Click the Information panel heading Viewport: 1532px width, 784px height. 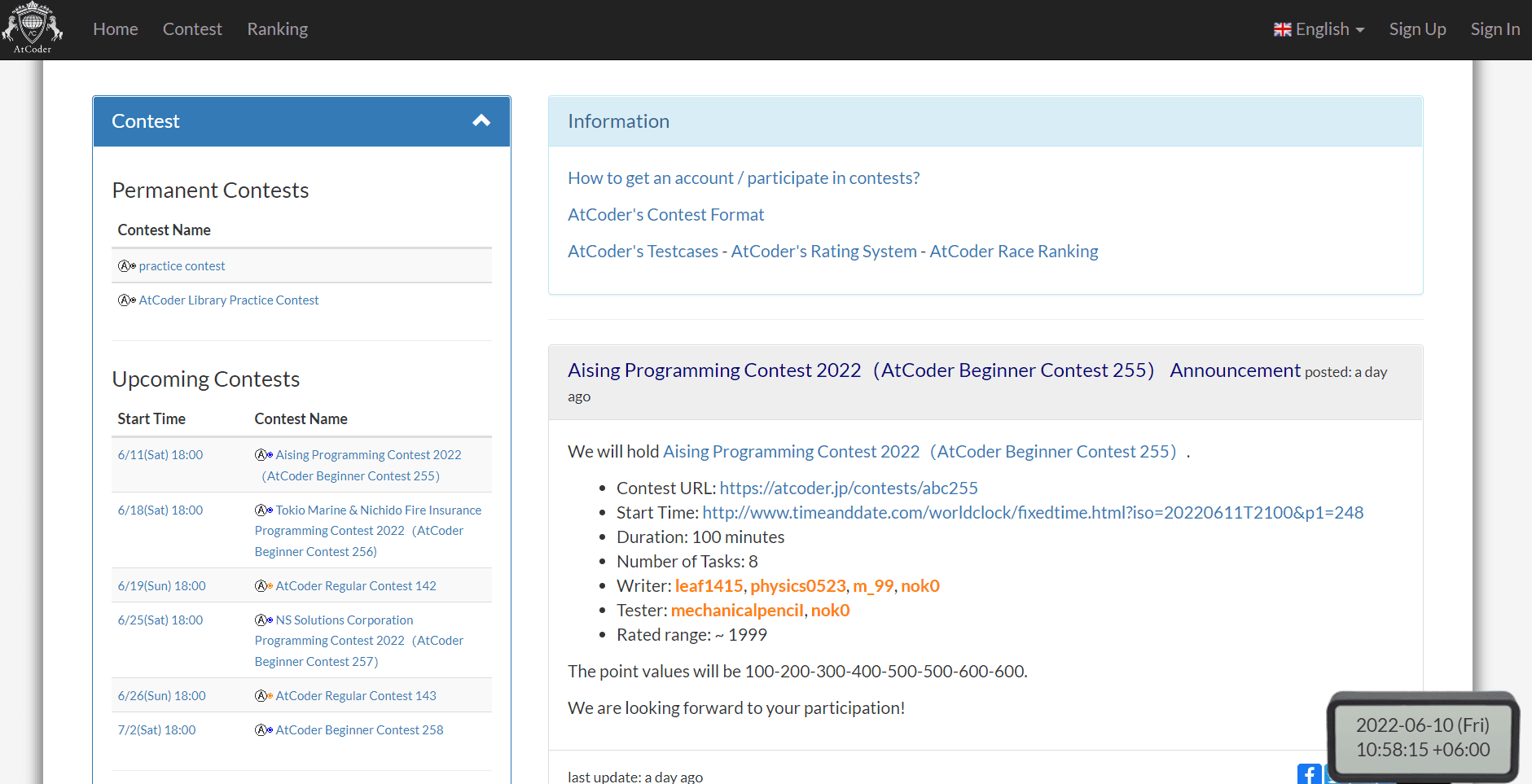(x=985, y=121)
